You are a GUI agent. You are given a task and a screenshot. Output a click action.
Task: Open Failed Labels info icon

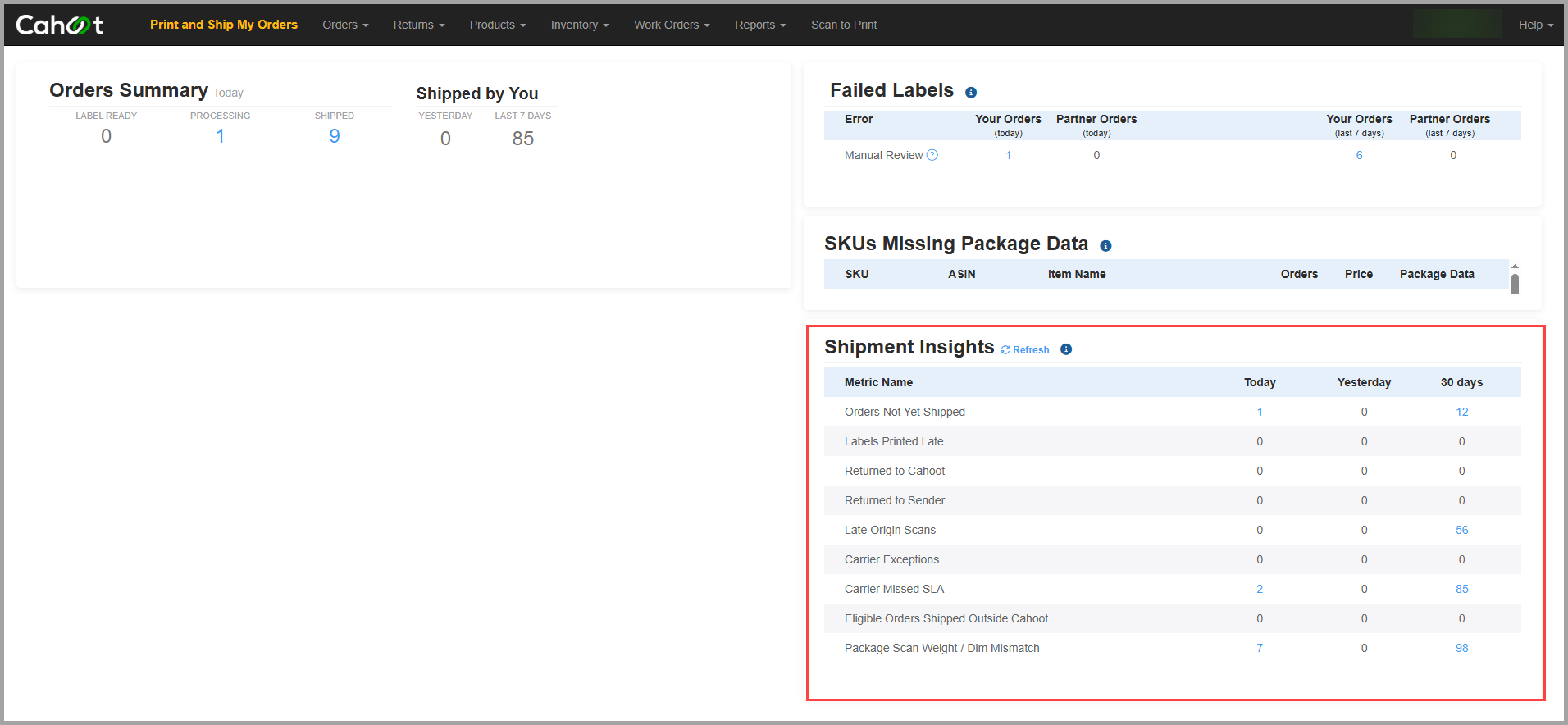click(971, 93)
